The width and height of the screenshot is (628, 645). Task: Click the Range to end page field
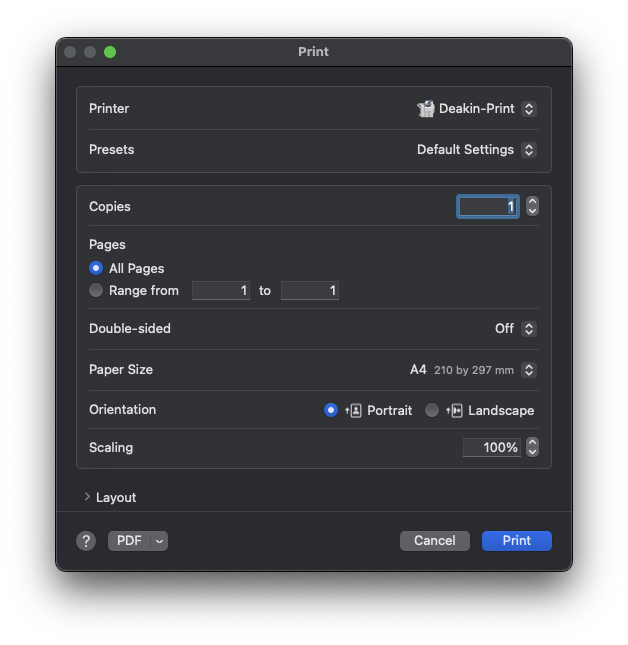(310, 291)
